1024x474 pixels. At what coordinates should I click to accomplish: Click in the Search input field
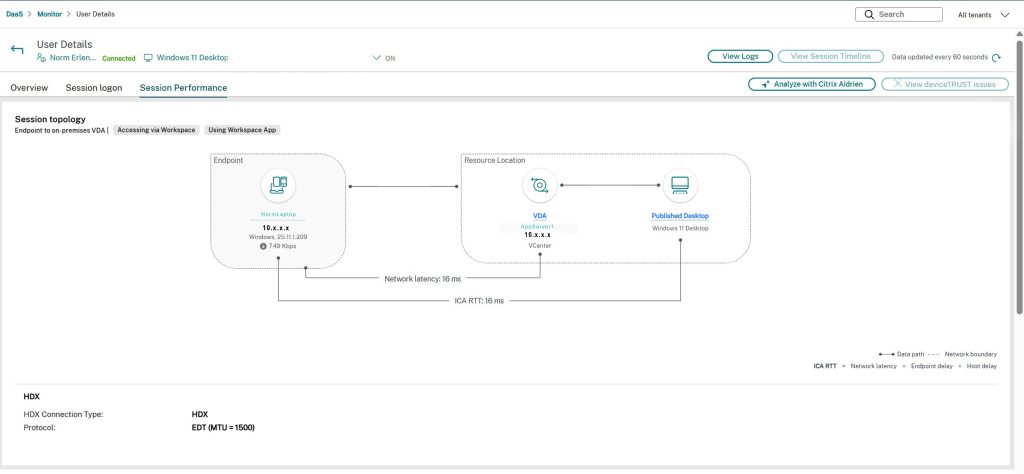[899, 14]
